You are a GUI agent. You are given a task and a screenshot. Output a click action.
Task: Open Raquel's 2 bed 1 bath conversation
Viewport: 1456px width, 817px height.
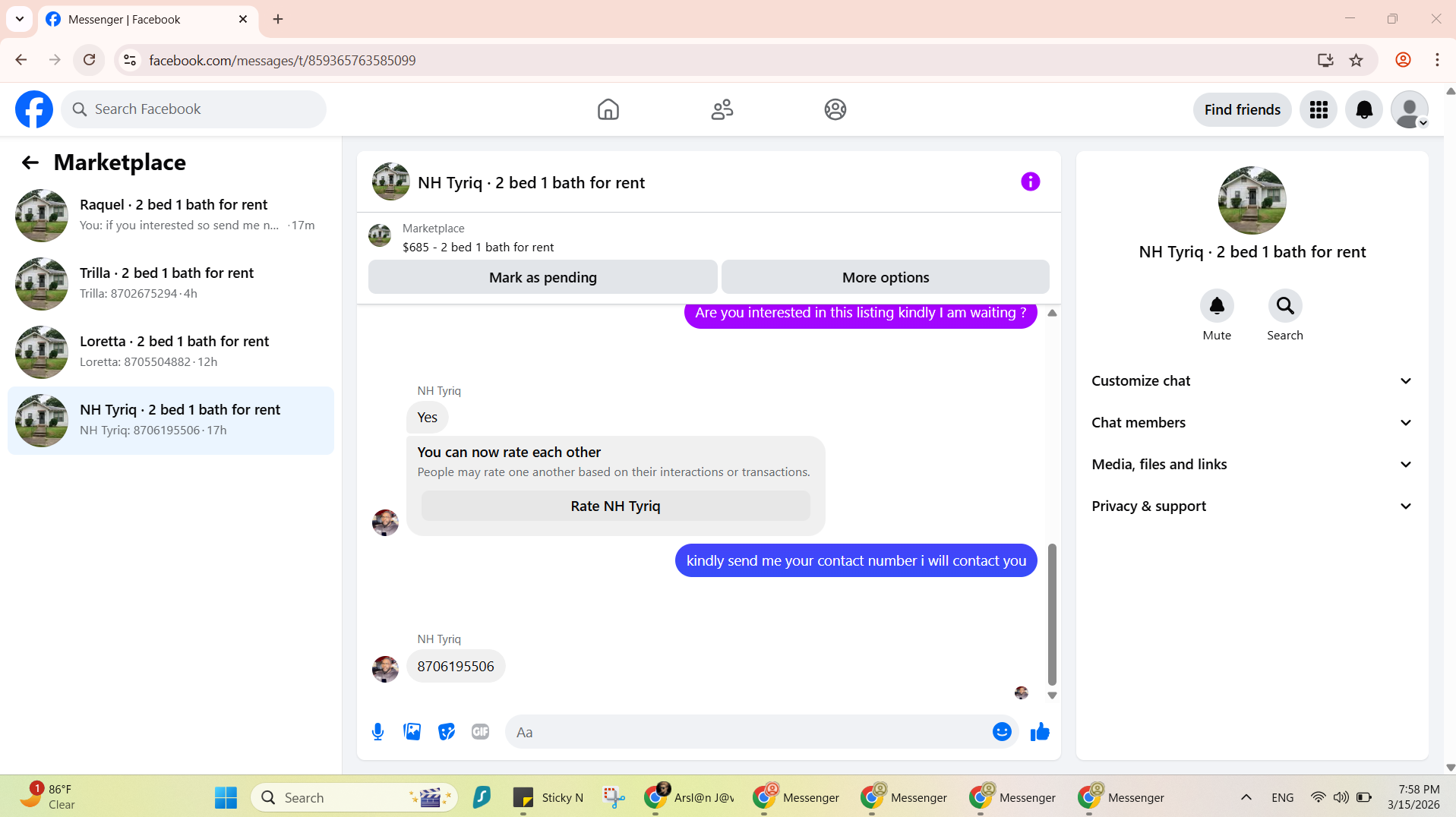[171, 216]
